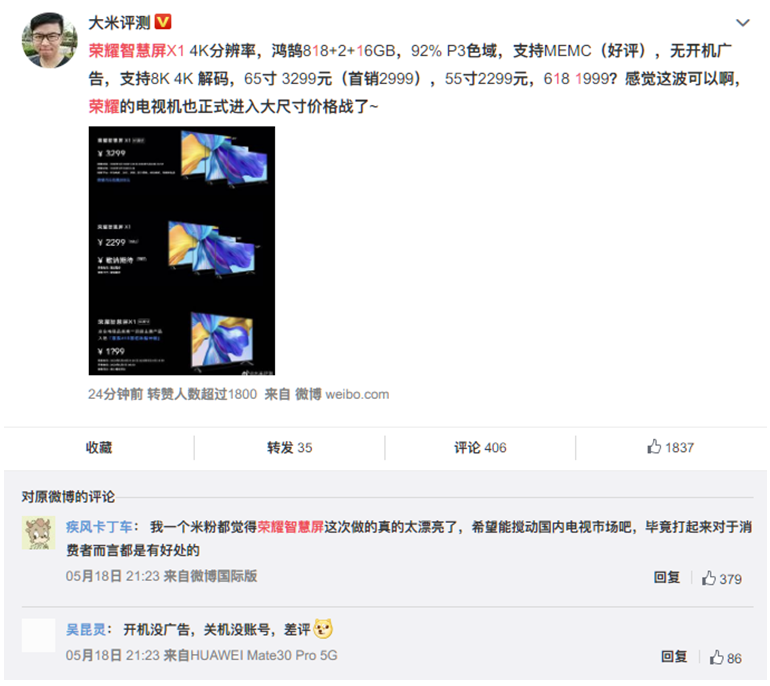This screenshot has height=686, width=770.
Task: Reply to 疾风卡丁车's comment
Action: pyautogui.click(x=666, y=577)
